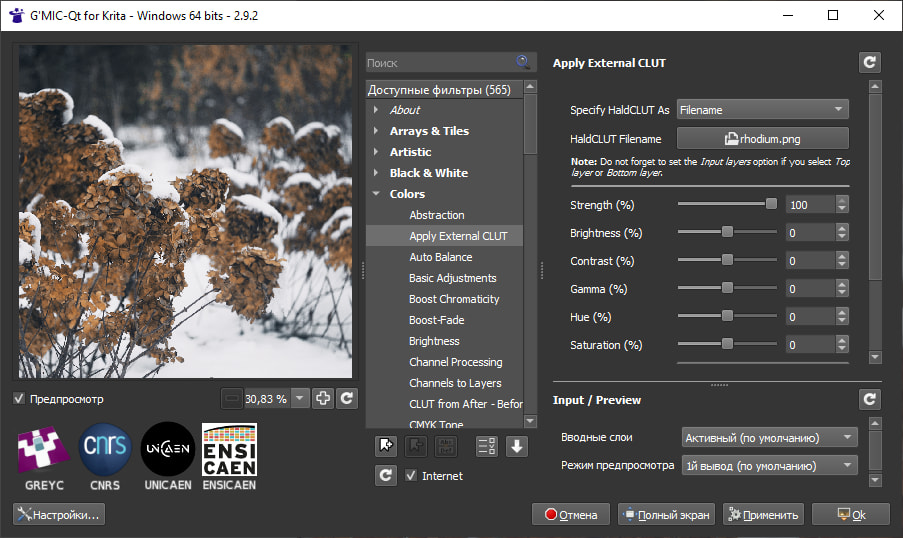Click the add fave bookmark icon

point(386,446)
